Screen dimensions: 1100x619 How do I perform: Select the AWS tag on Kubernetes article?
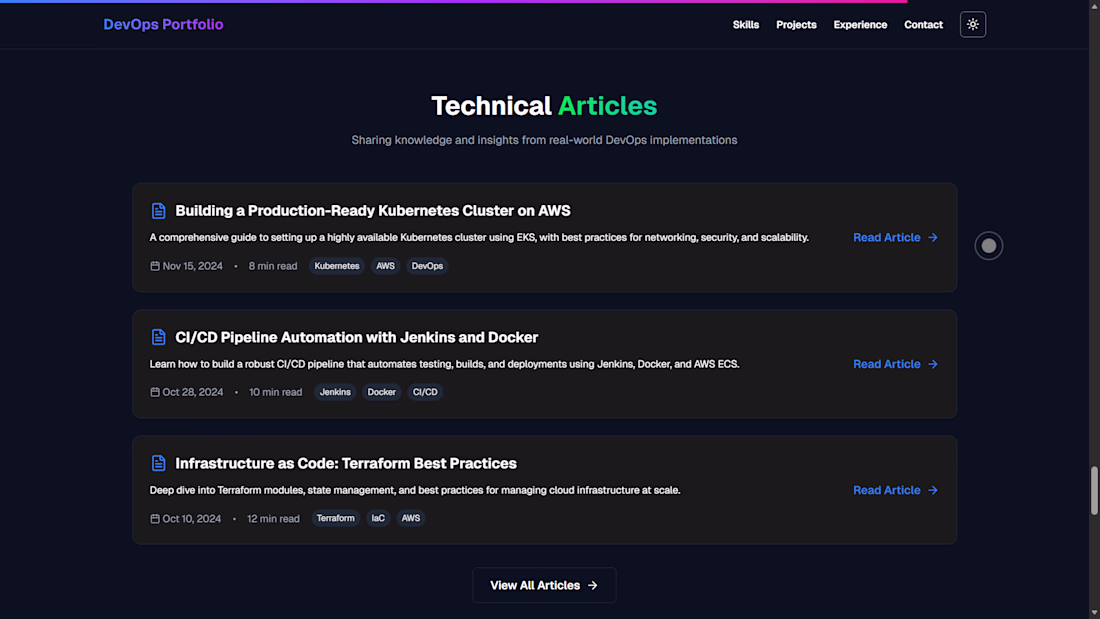385,266
